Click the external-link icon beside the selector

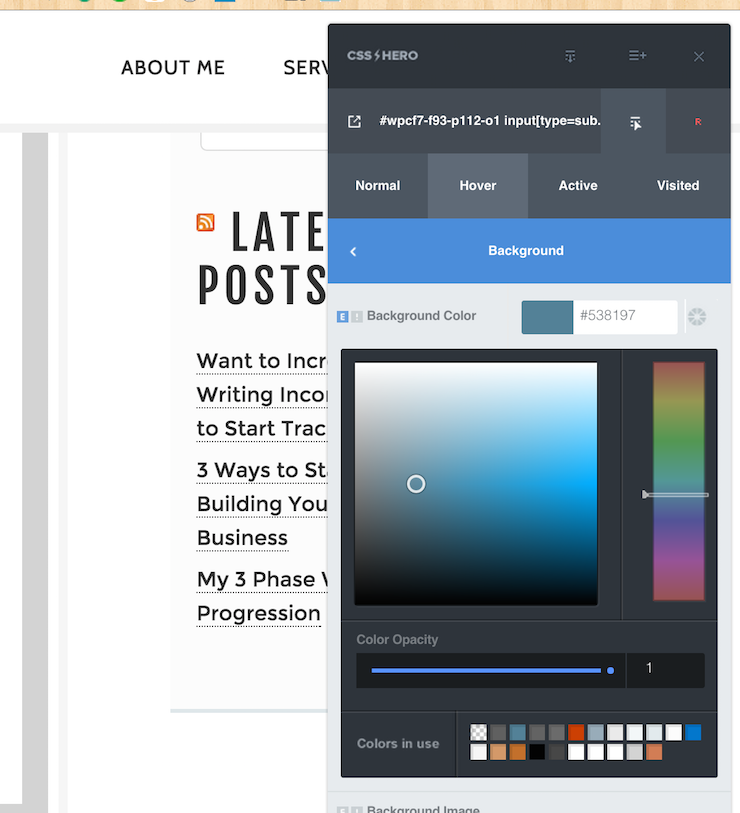point(354,121)
